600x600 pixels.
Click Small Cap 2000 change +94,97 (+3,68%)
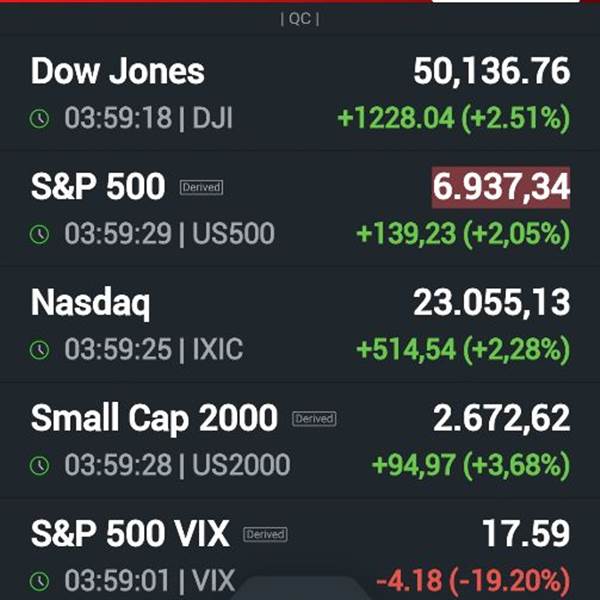(x=471, y=466)
